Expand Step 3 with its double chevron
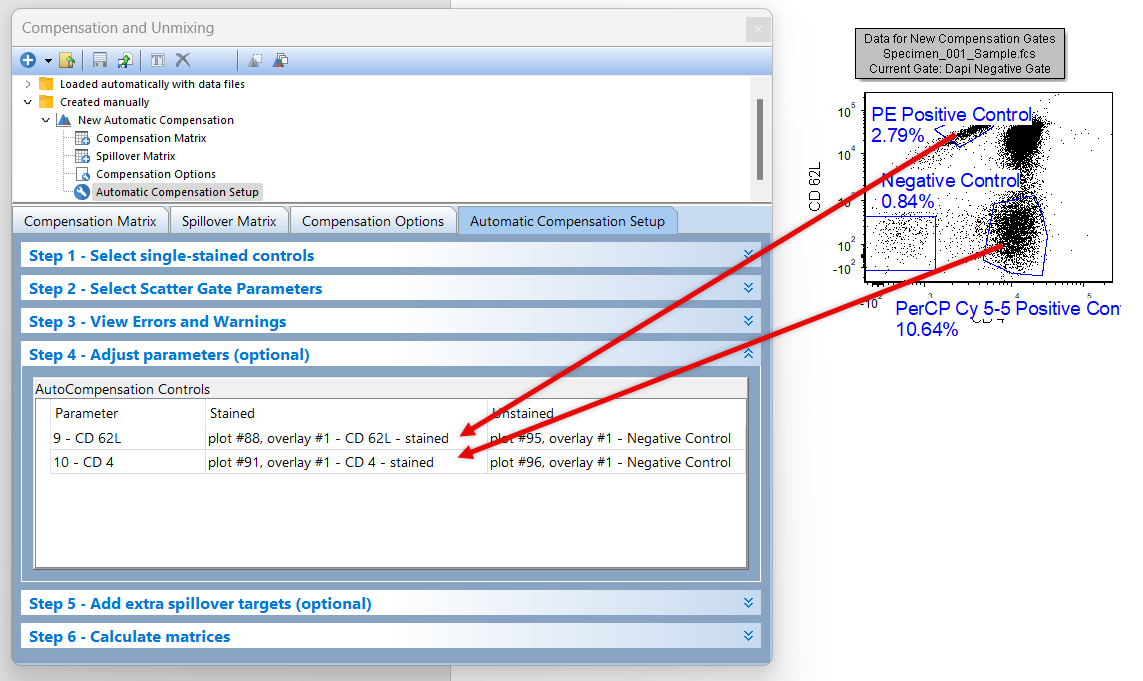 click(x=748, y=320)
